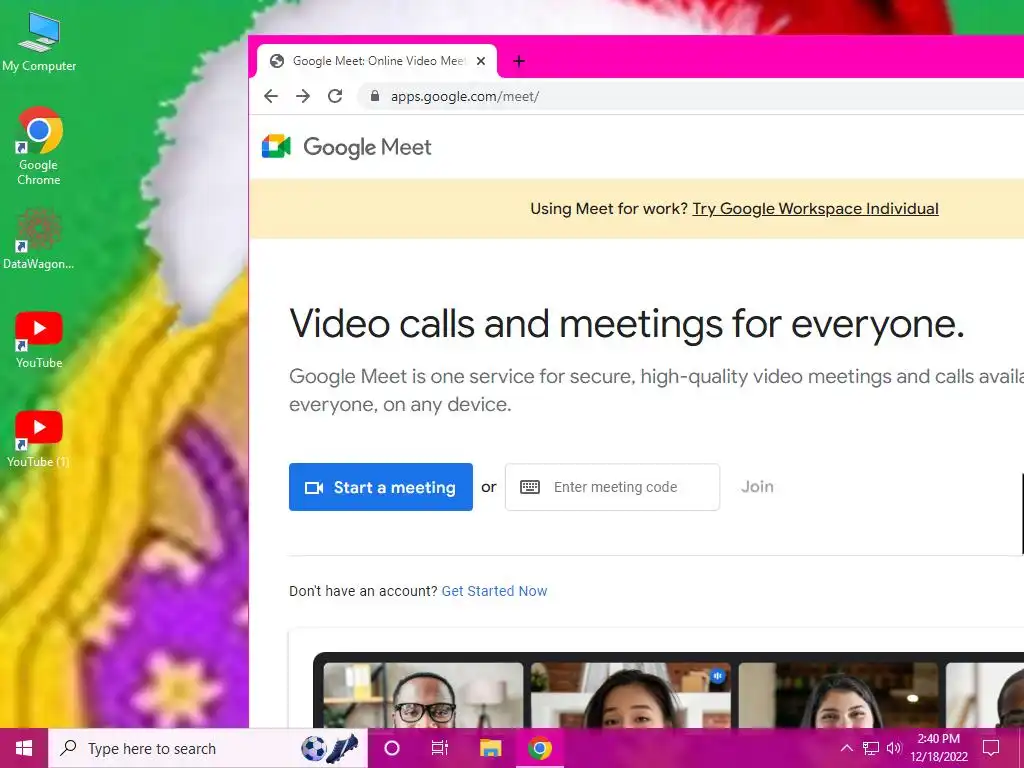This screenshot has width=1024, height=768.
Task: Show hidden system tray icons
Action: pos(846,748)
